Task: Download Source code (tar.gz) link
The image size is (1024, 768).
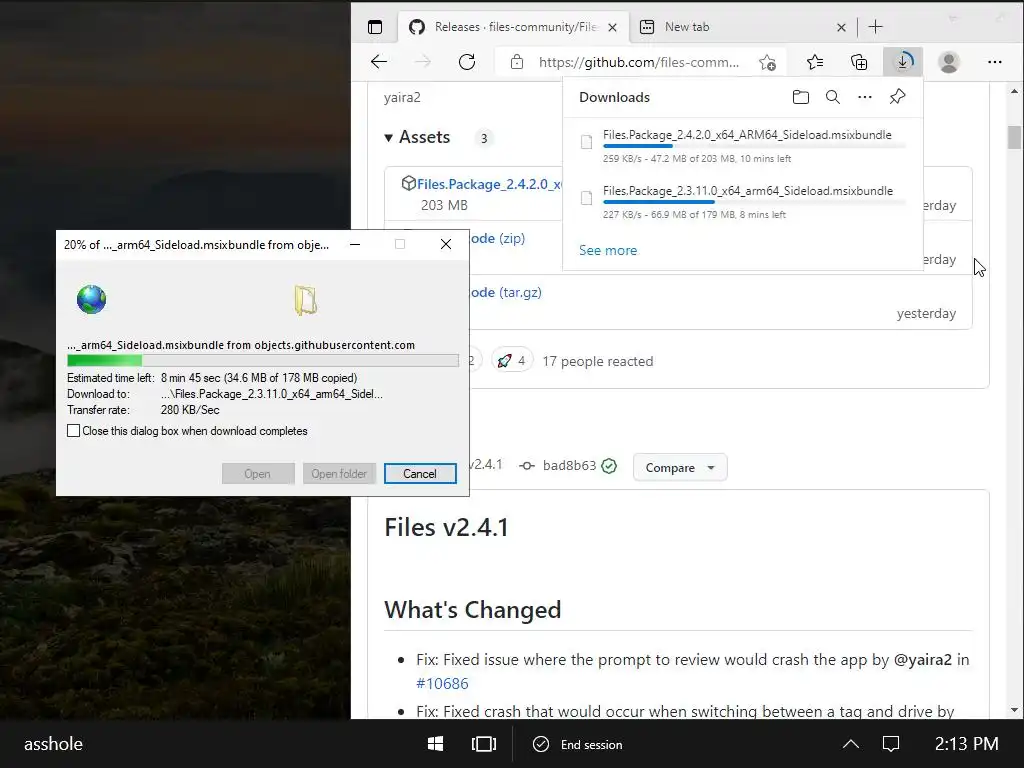Action: click(x=505, y=293)
